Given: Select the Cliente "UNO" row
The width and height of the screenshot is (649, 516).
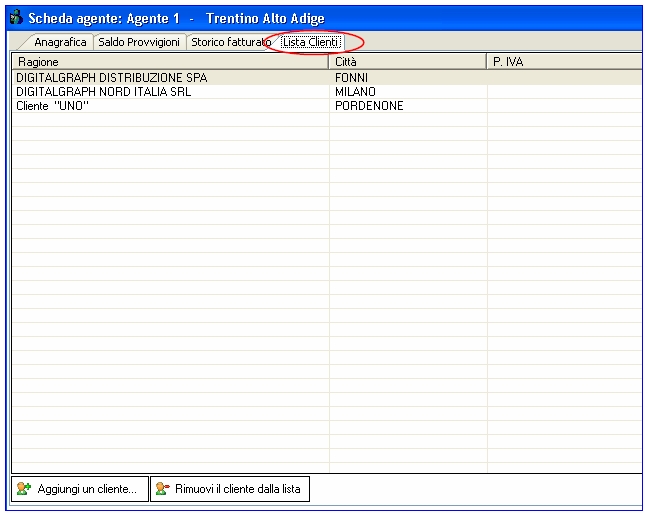Looking at the screenshot, I should [327, 106].
